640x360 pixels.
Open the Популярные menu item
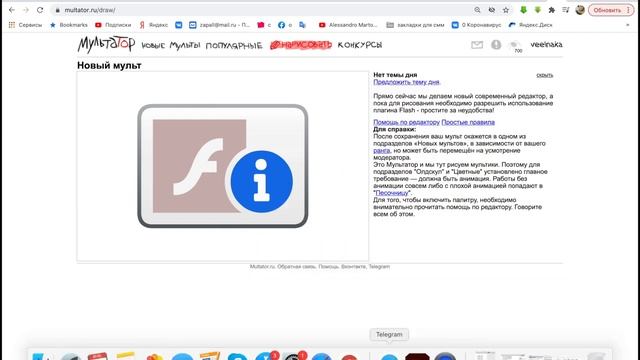234,45
